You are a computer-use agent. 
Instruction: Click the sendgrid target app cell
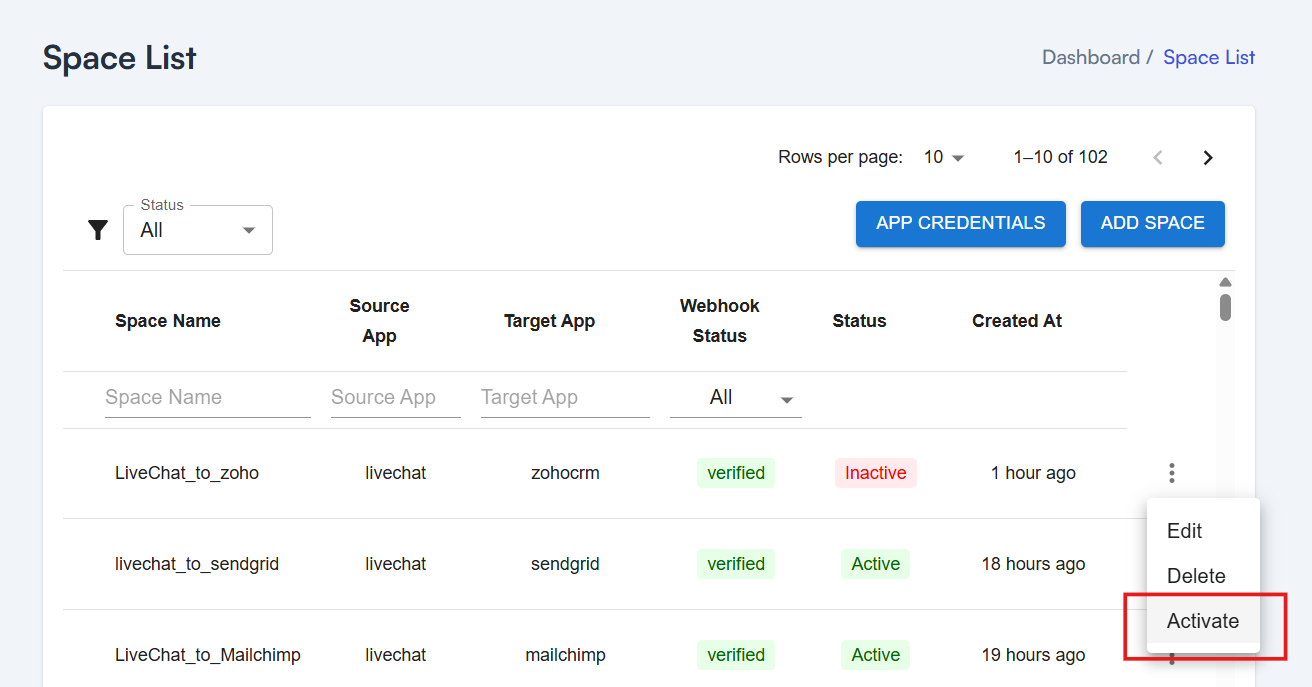(x=565, y=564)
